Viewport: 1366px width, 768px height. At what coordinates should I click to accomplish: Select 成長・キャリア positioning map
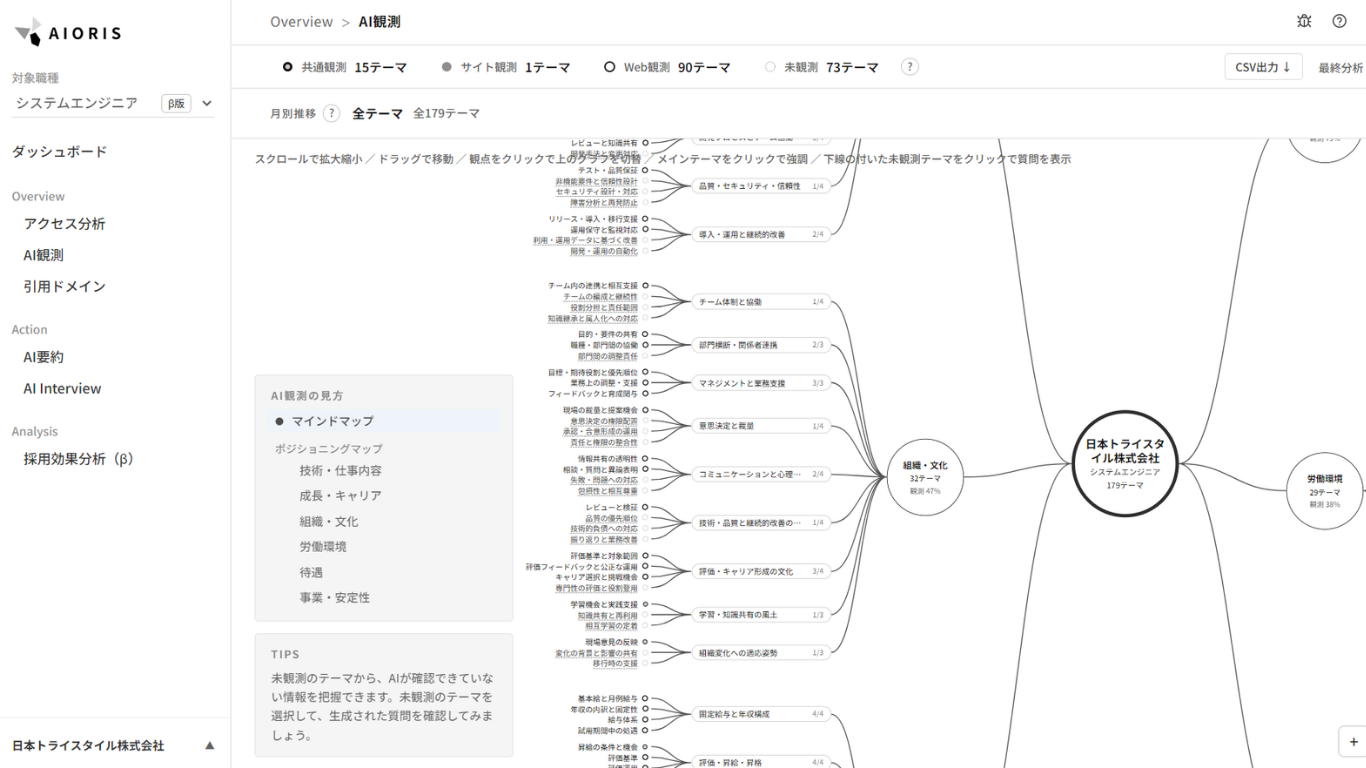pos(340,496)
